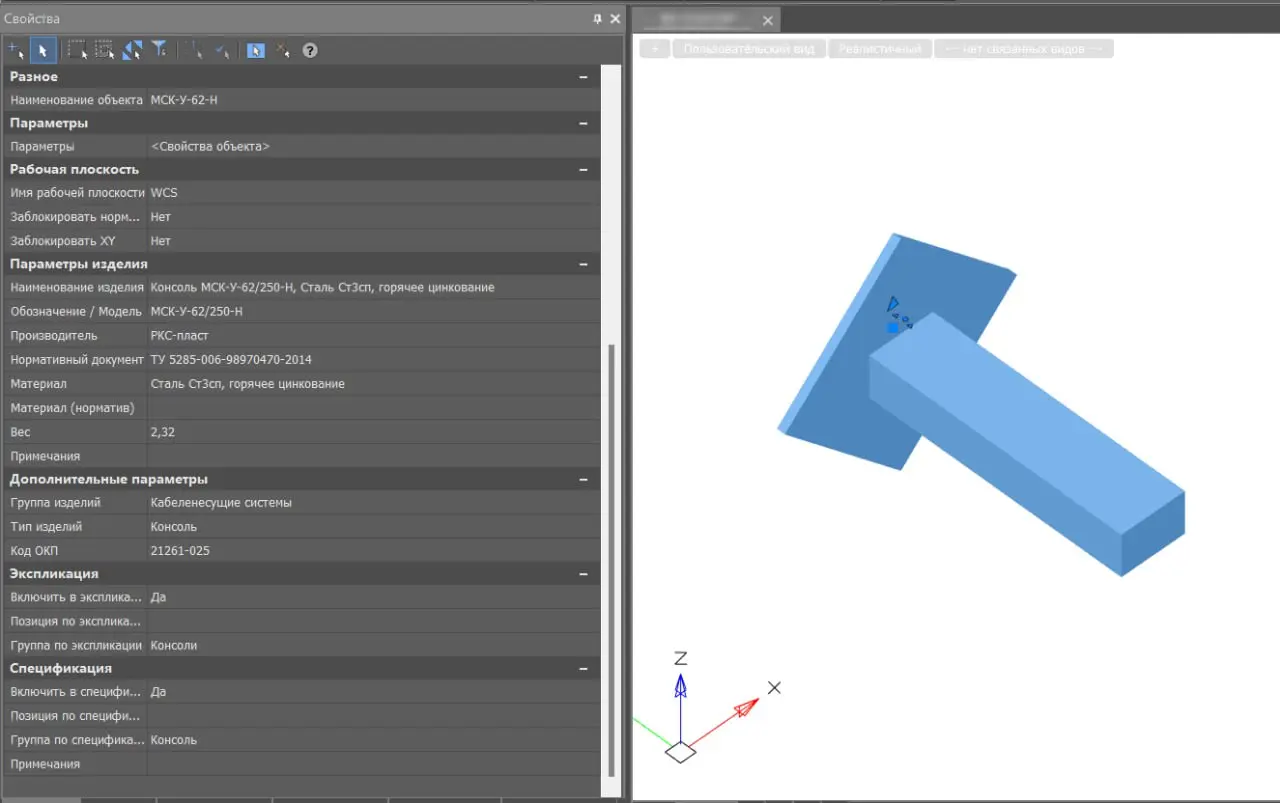Collapse the Дополнительные параметры section
Image resolution: width=1280 pixels, height=803 pixels.
click(x=583, y=479)
